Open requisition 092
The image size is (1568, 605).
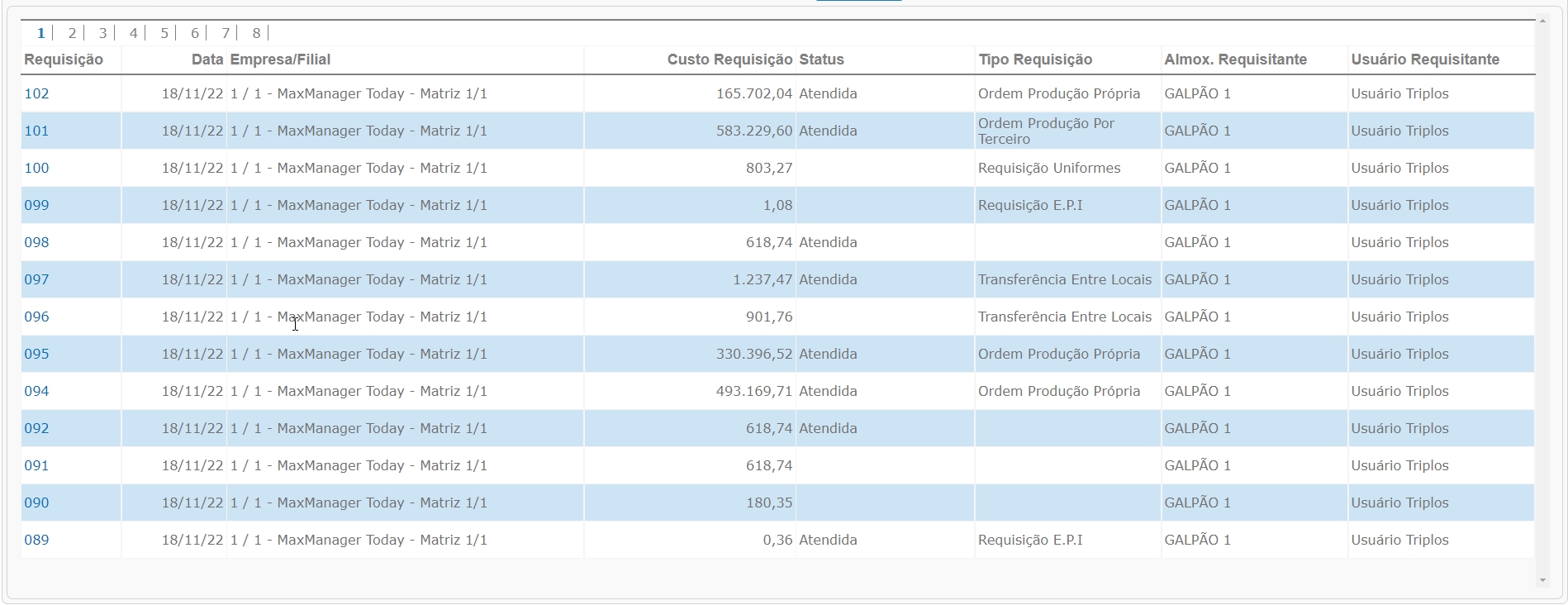[x=36, y=428]
